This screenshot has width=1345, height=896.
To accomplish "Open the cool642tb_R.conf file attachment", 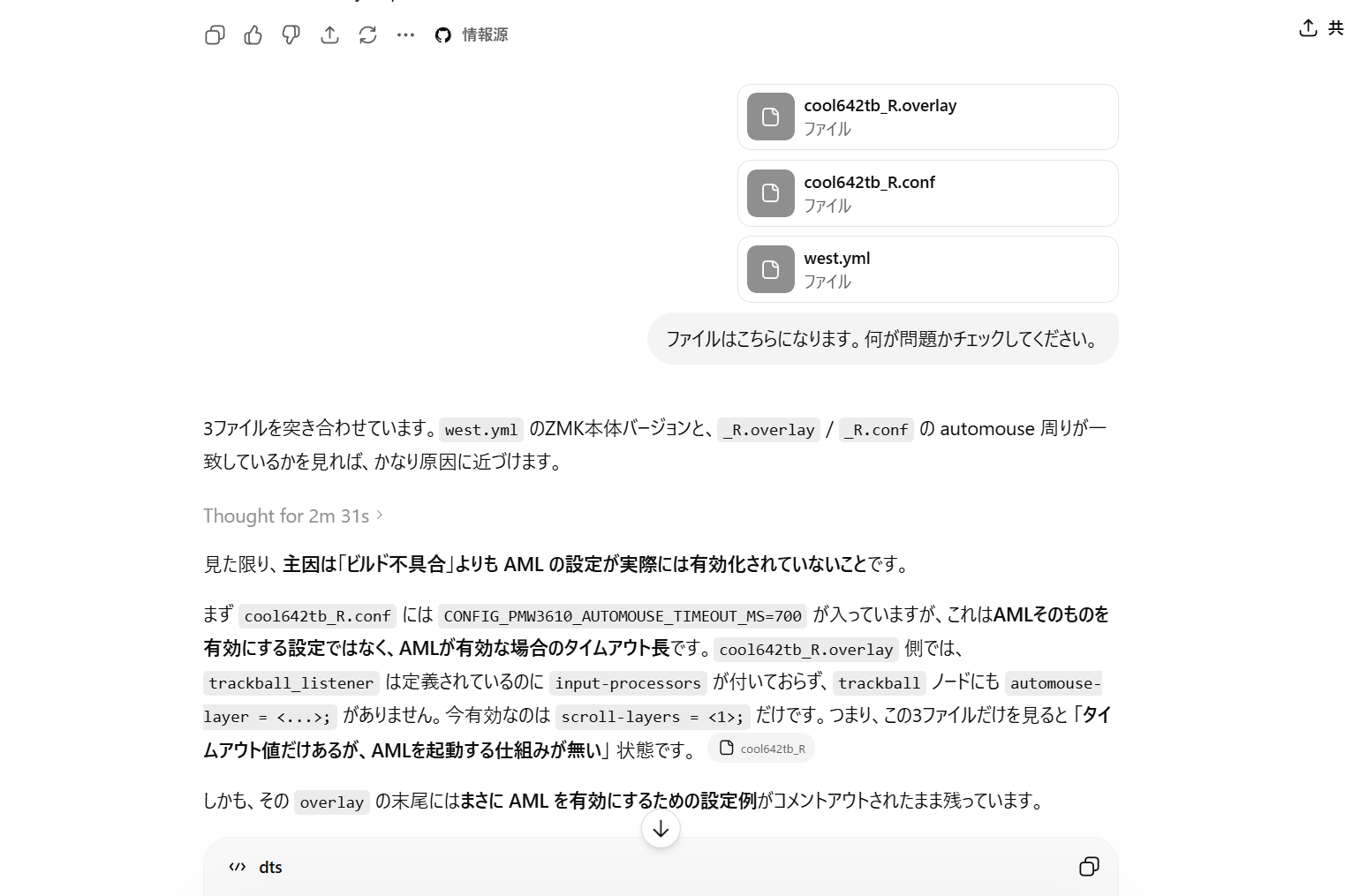I will tap(926, 193).
